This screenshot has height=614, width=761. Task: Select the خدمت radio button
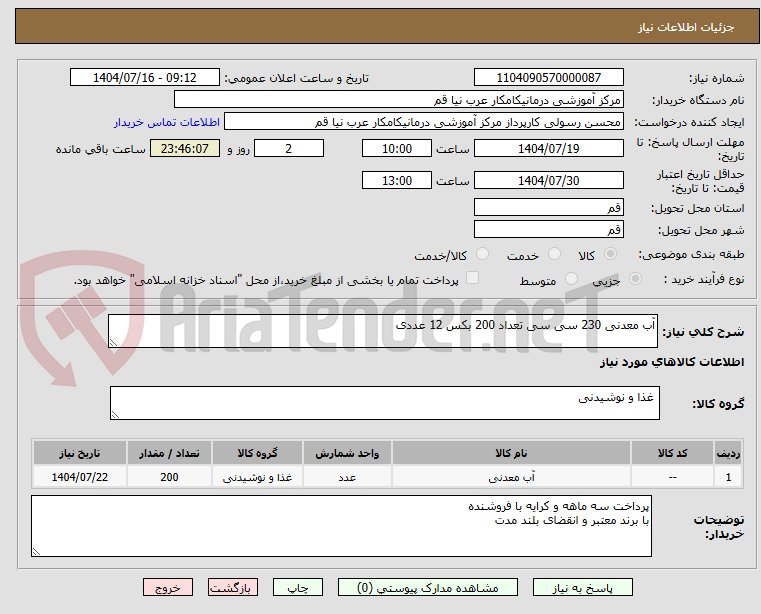[554, 254]
